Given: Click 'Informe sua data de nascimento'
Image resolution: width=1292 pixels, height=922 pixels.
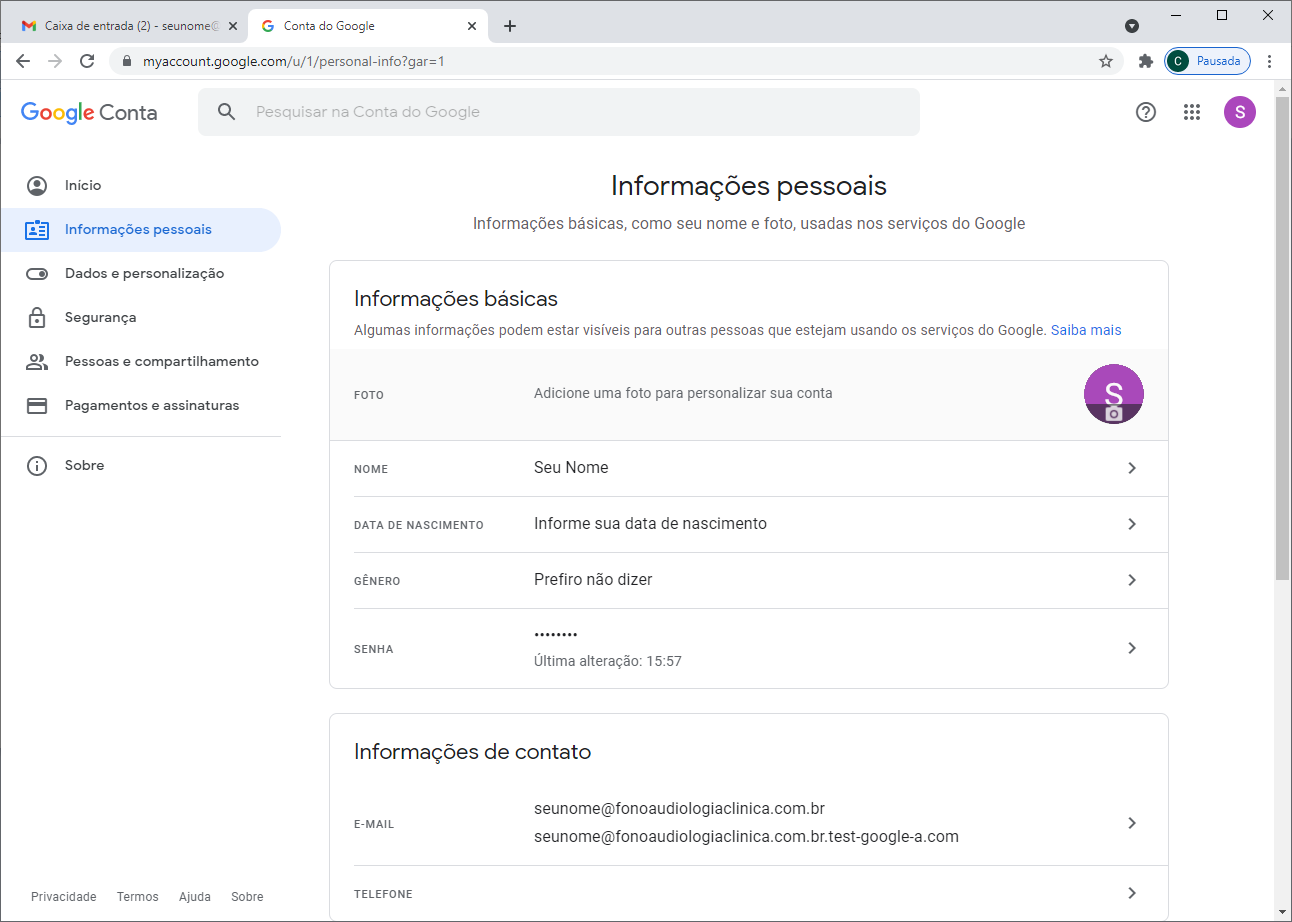Looking at the screenshot, I should pyautogui.click(x=650, y=523).
